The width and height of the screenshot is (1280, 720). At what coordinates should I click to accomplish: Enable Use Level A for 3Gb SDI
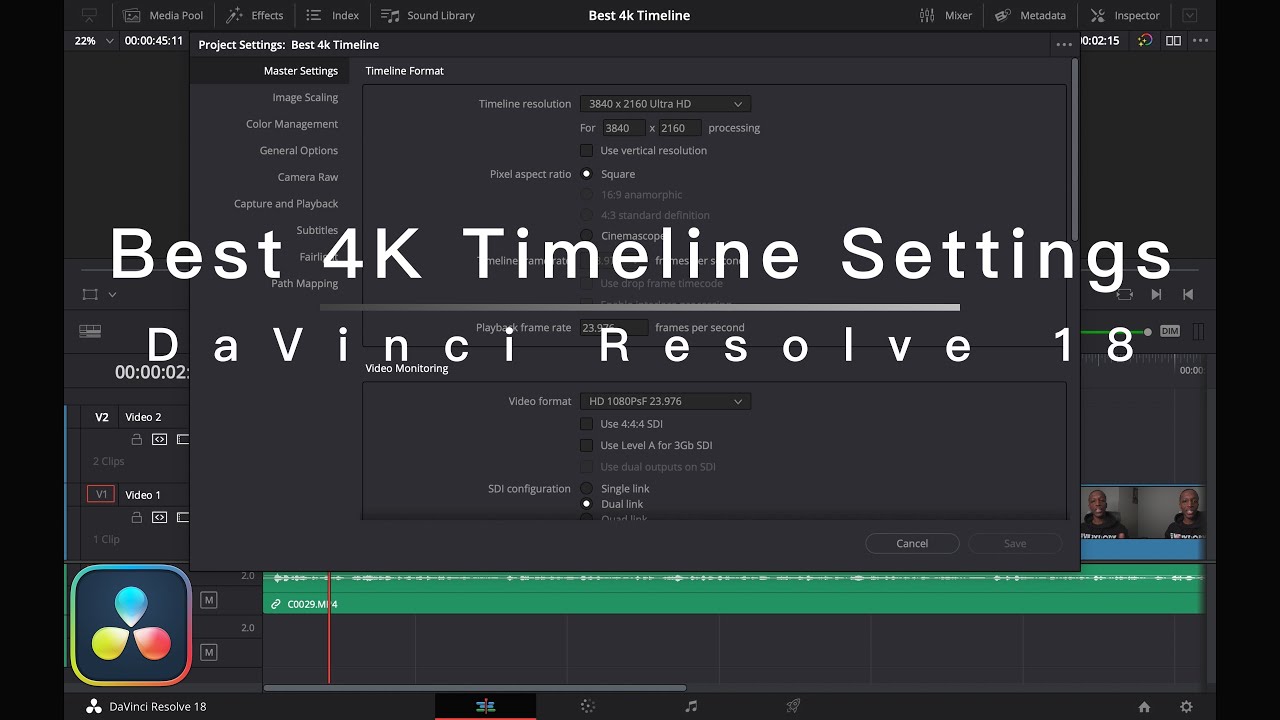click(x=586, y=445)
